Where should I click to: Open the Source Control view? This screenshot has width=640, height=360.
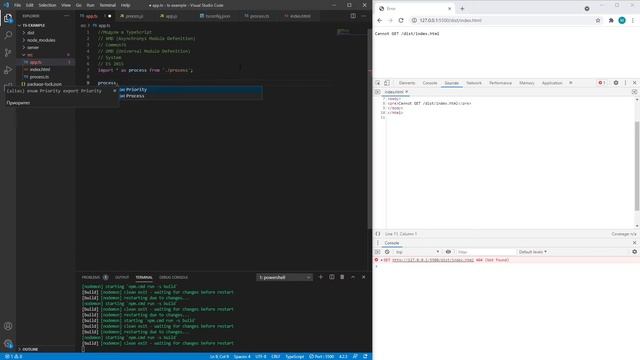(x=8, y=53)
